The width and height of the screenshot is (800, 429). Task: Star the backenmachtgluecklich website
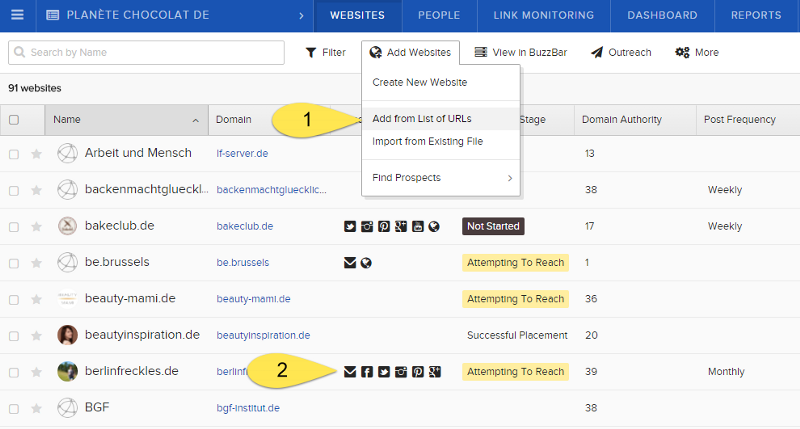pyautogui.click(x=36, y=190)
